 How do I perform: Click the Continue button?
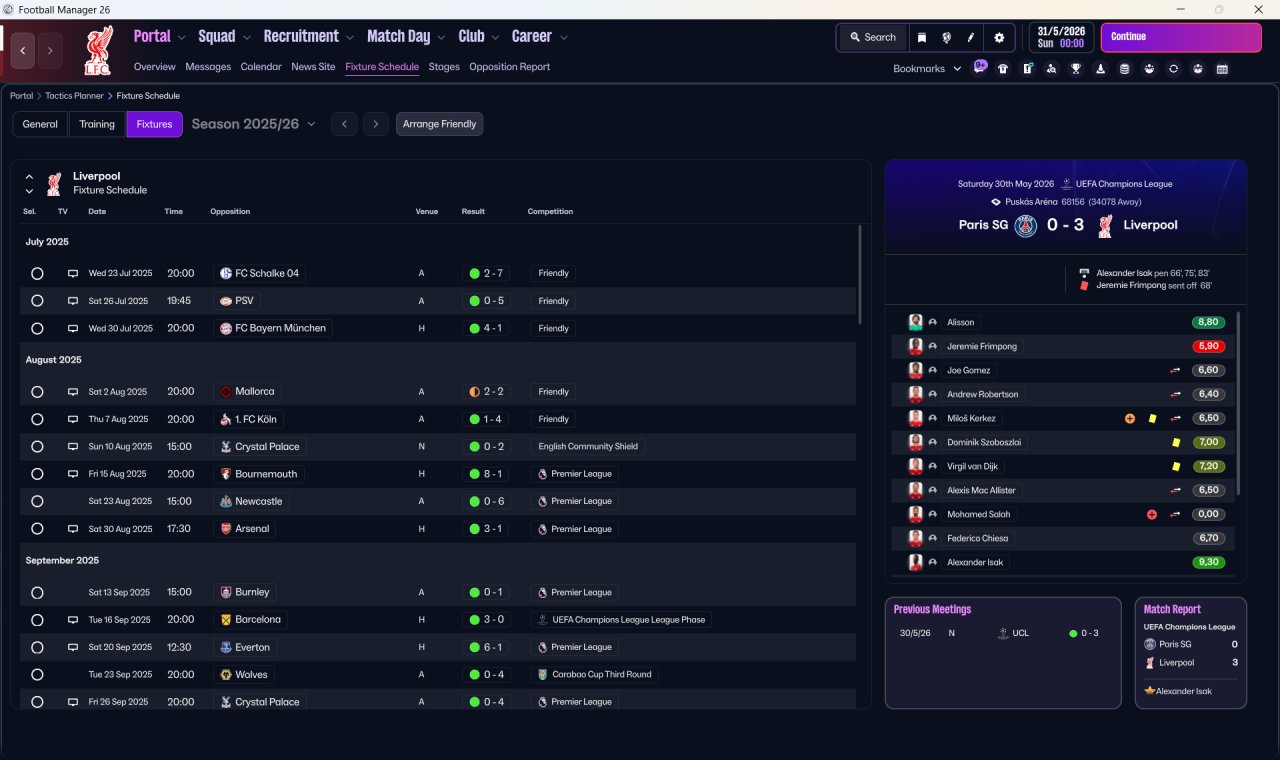pyautogui.click(x=1181, y=37)
